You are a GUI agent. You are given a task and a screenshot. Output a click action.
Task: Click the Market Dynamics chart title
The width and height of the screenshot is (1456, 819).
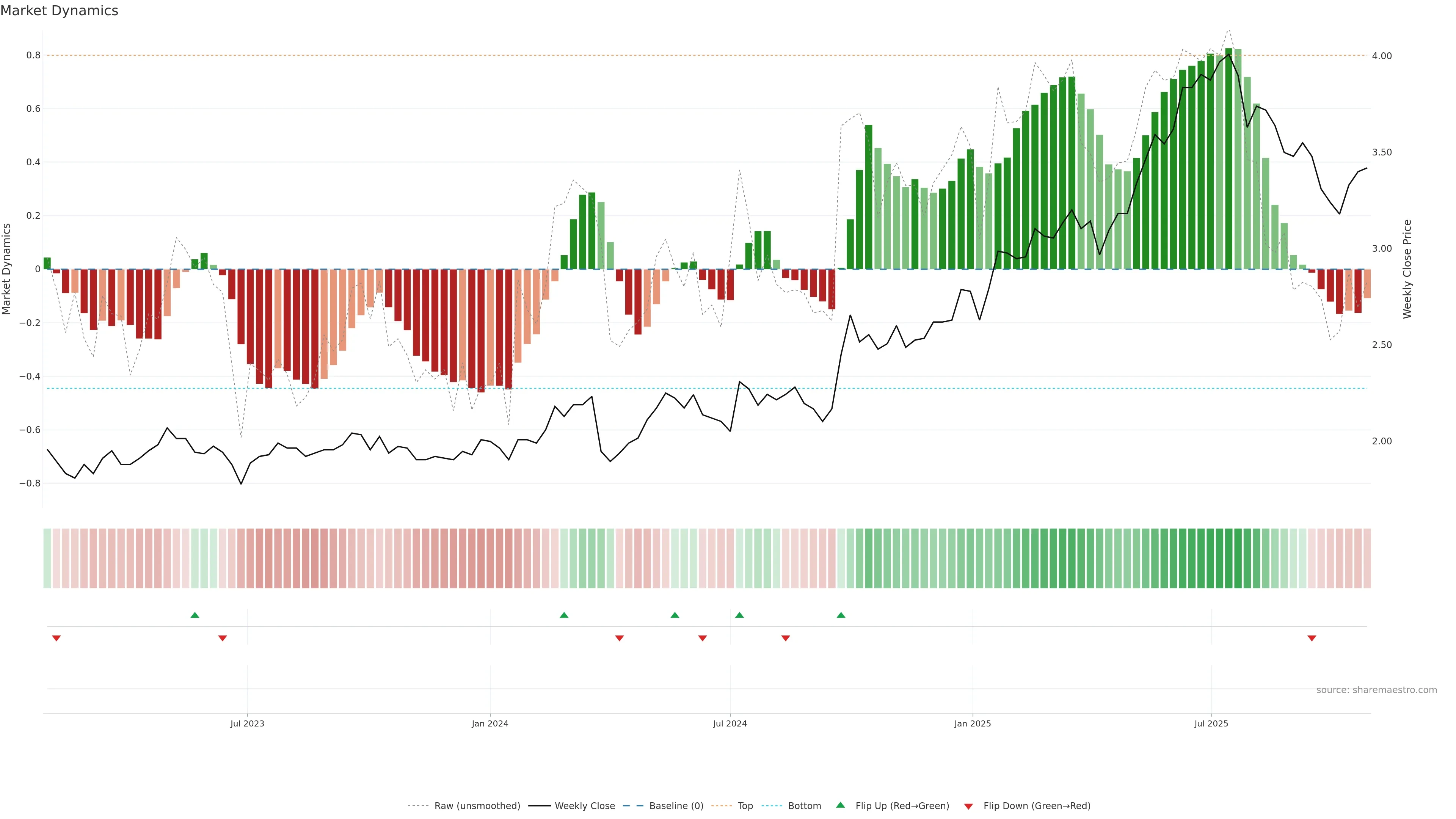coord(60,11)
